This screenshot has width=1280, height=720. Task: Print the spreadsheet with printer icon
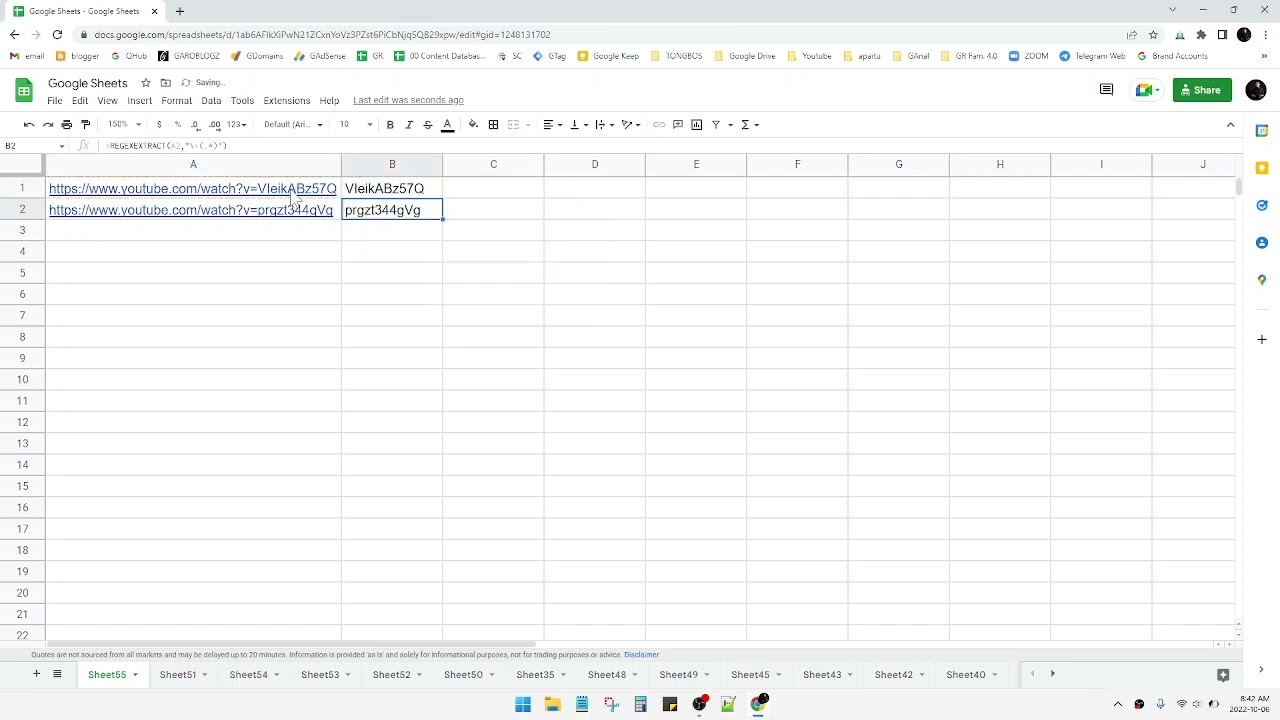pyautogui.click(x=67, y=125)
